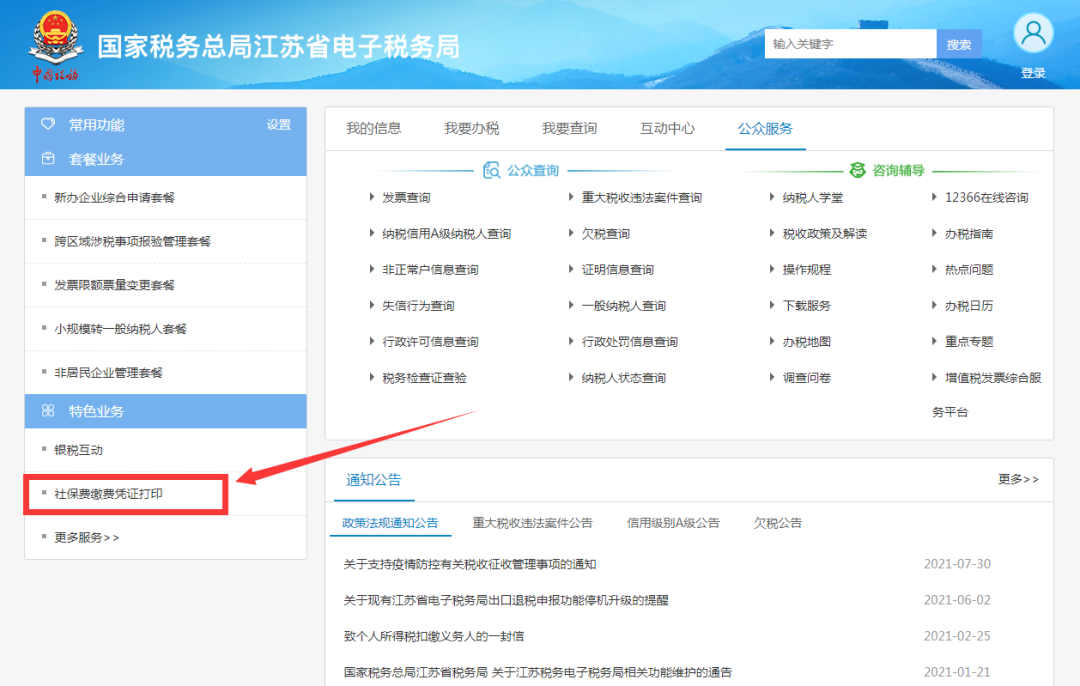Click the site title 国家税务总局江苏省电子税务局
1080x686 pixels.
278,46
